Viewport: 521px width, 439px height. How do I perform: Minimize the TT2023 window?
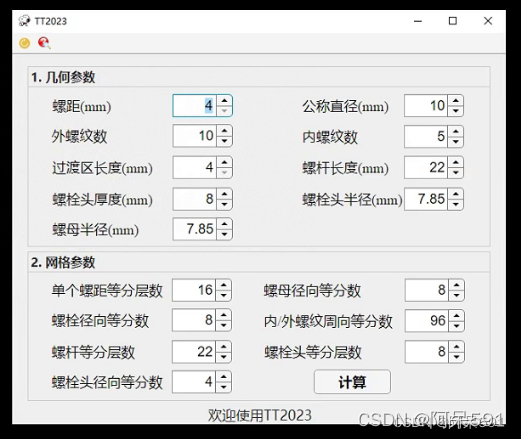point(418,21)
